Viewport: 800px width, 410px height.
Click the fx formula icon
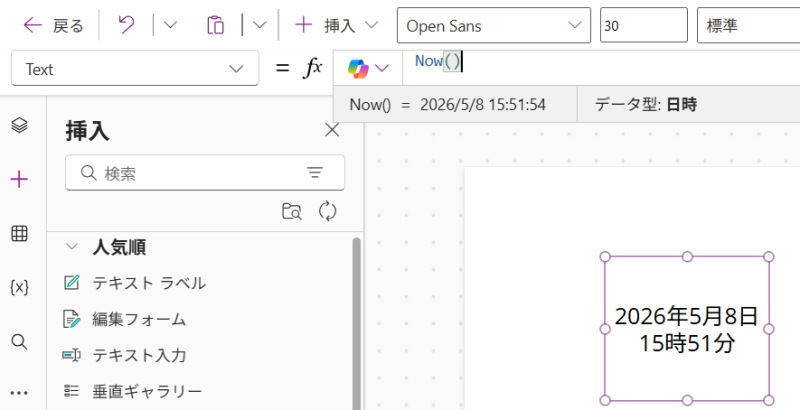(312, 68)
